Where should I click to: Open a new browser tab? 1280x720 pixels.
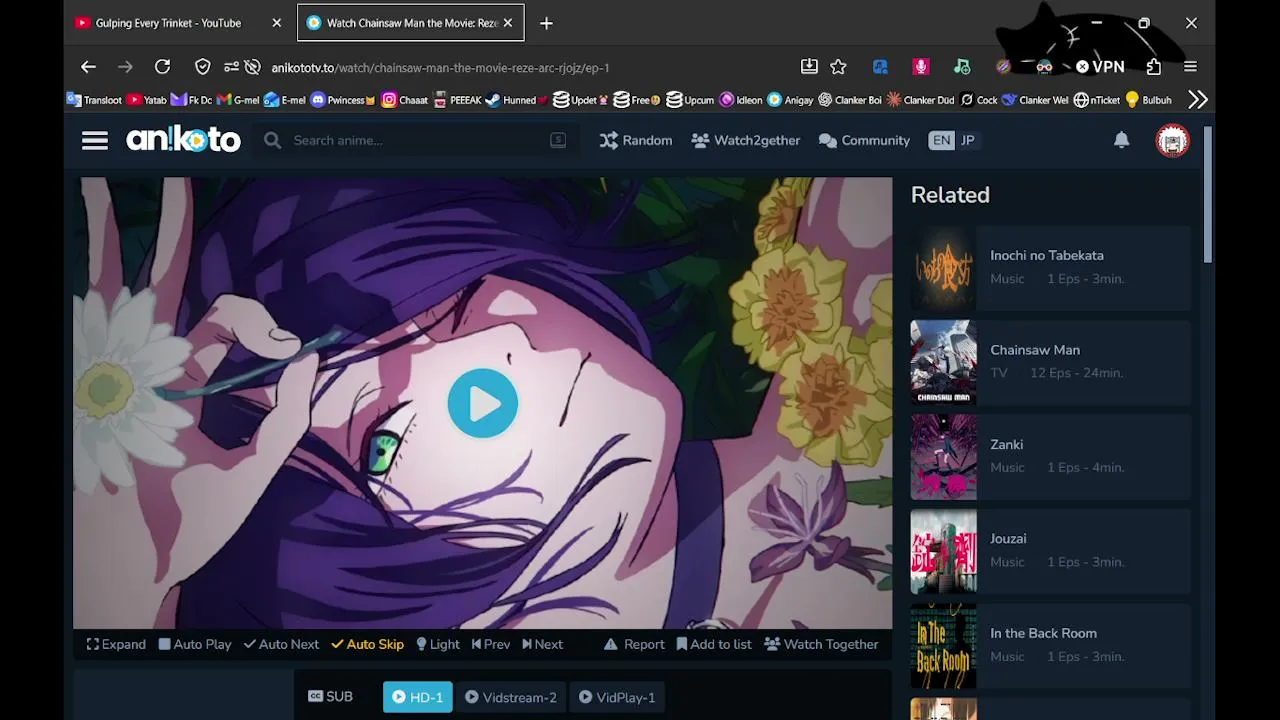tap(546, 23)
